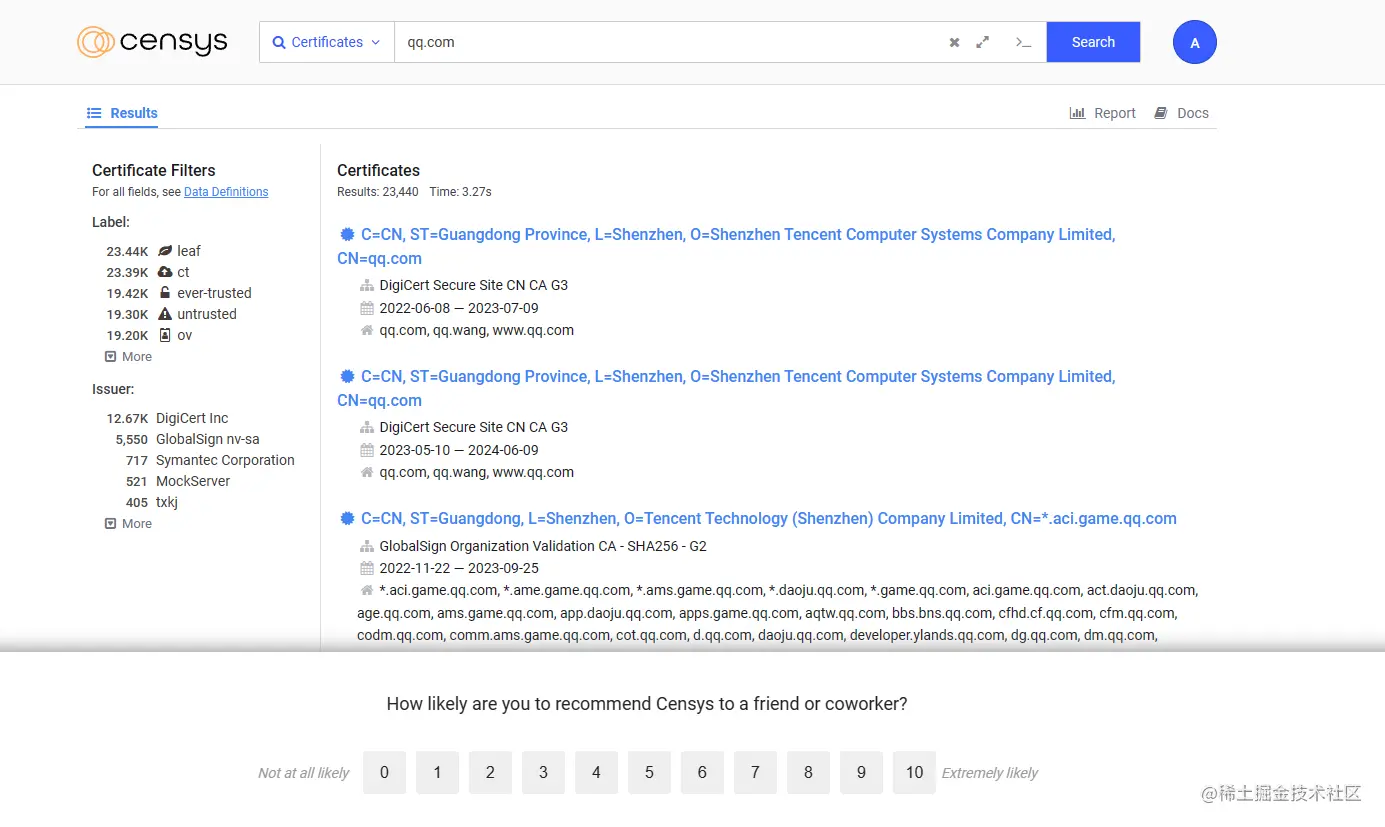
Task: Filter by the leaf label
Action: click(189, 251)
